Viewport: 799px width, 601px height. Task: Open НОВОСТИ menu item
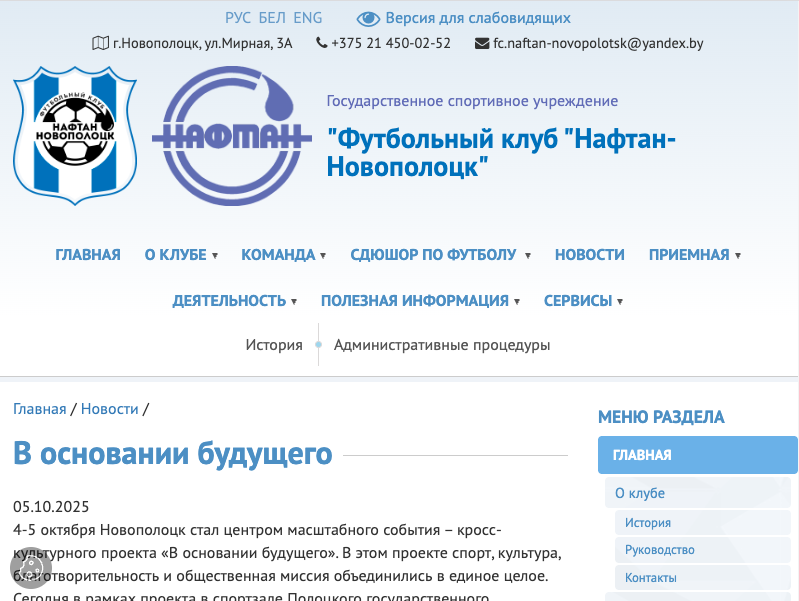coord(590,254)
